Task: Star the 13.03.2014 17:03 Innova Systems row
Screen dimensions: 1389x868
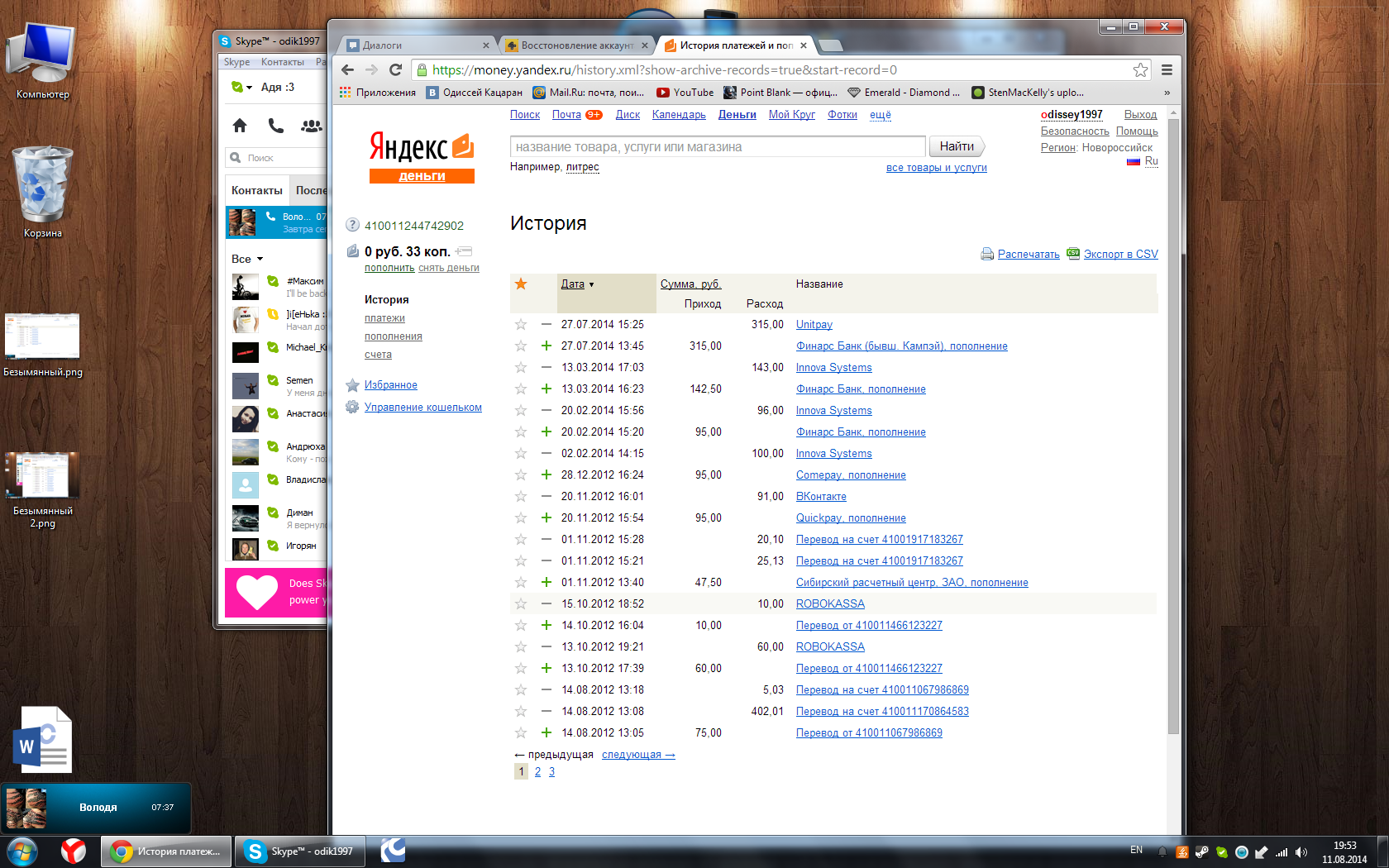Action: 521,368
